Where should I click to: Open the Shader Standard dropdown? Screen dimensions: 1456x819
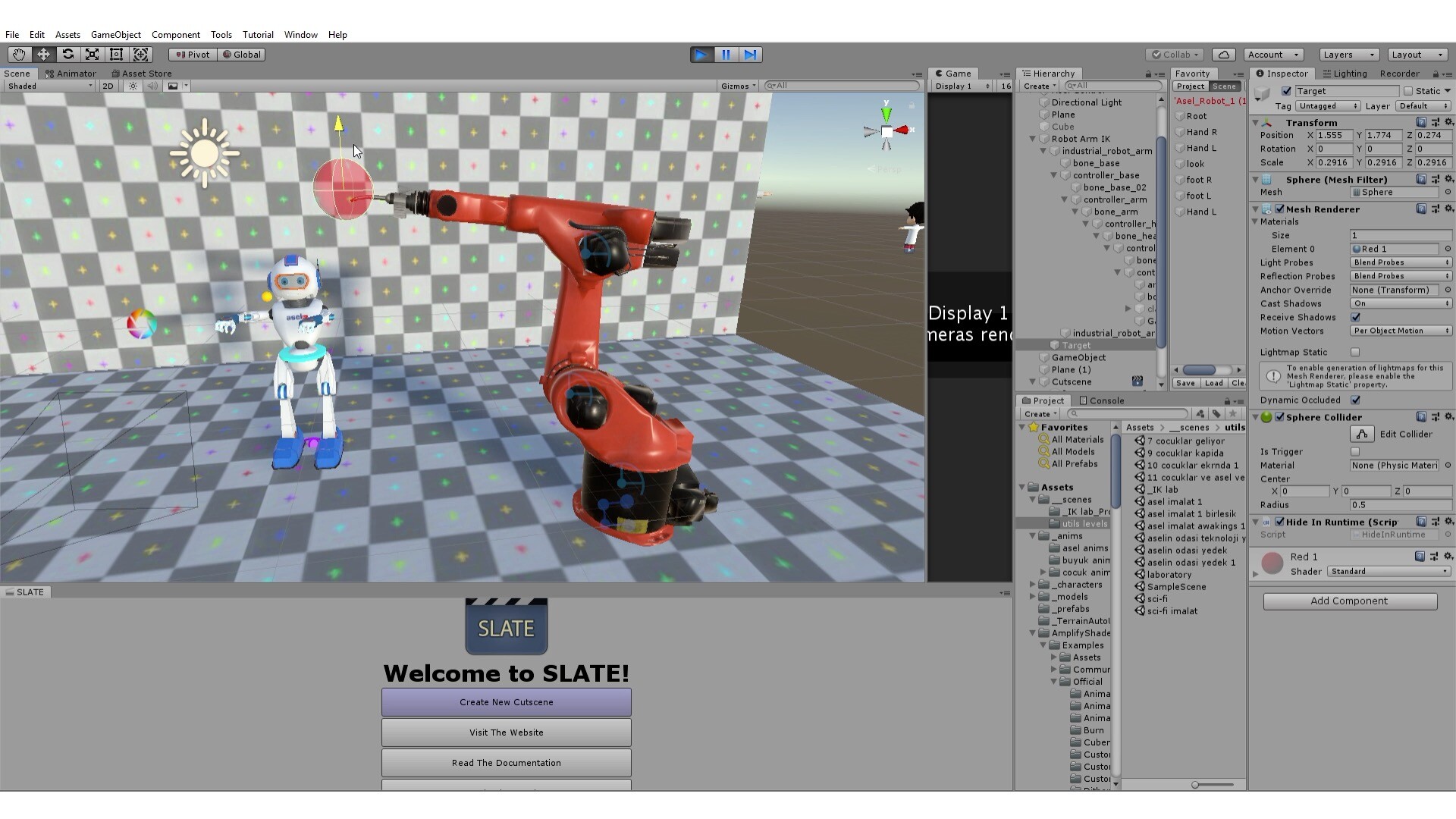(1389, 572)
